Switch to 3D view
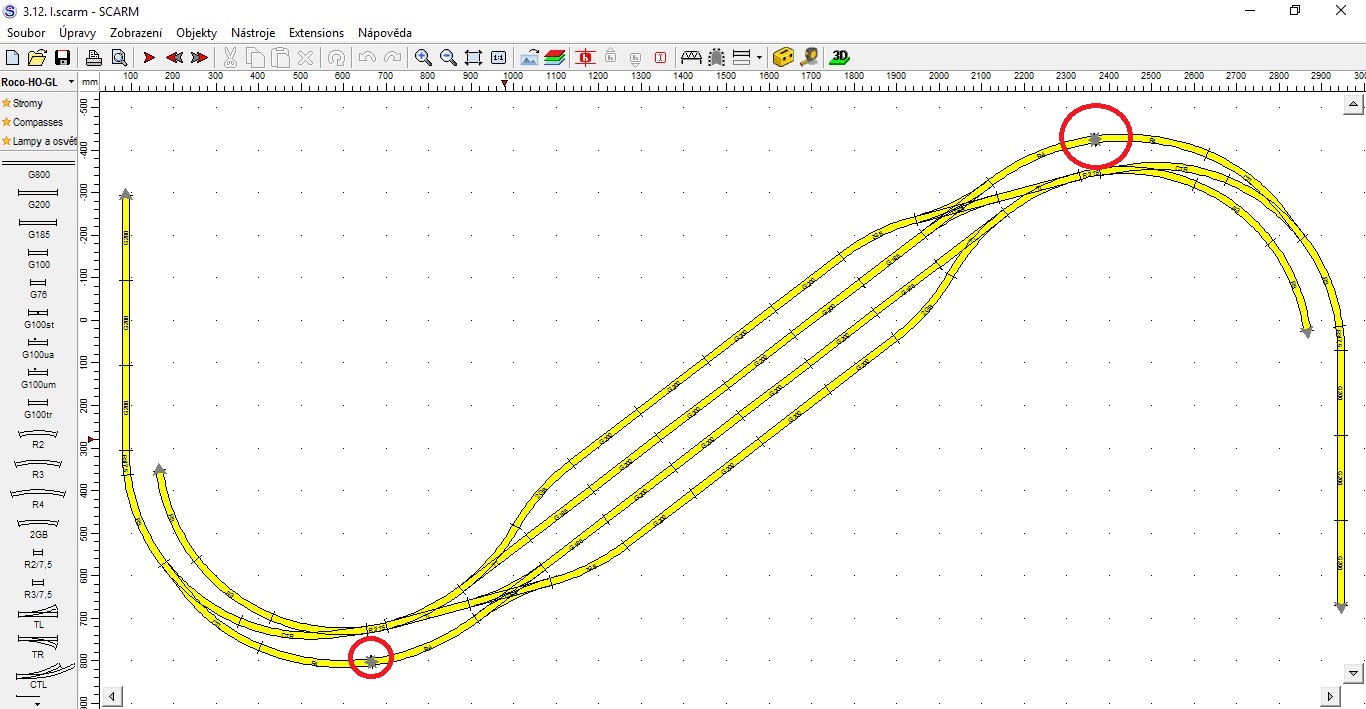 tap(841, 58)
